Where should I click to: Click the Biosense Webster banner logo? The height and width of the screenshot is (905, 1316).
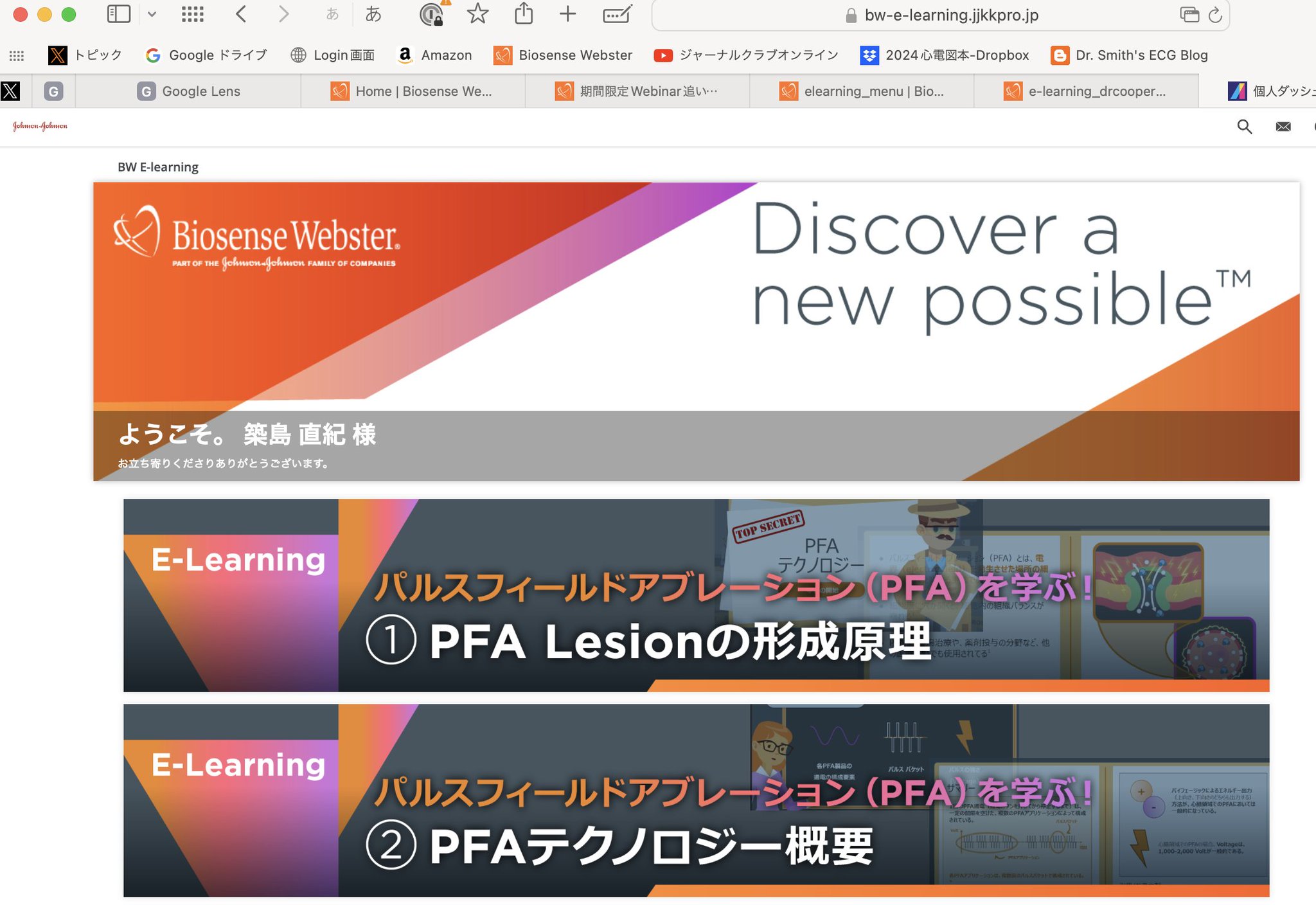point(256,239)
